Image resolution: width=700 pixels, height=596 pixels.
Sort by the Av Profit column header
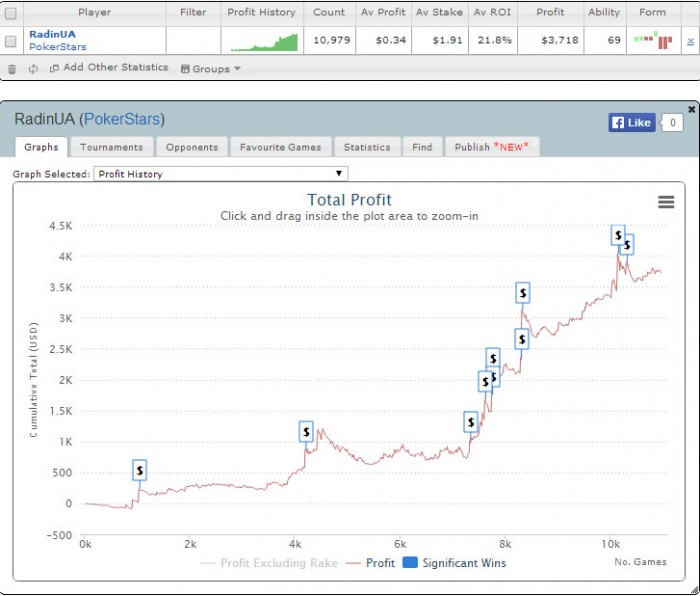383,13
